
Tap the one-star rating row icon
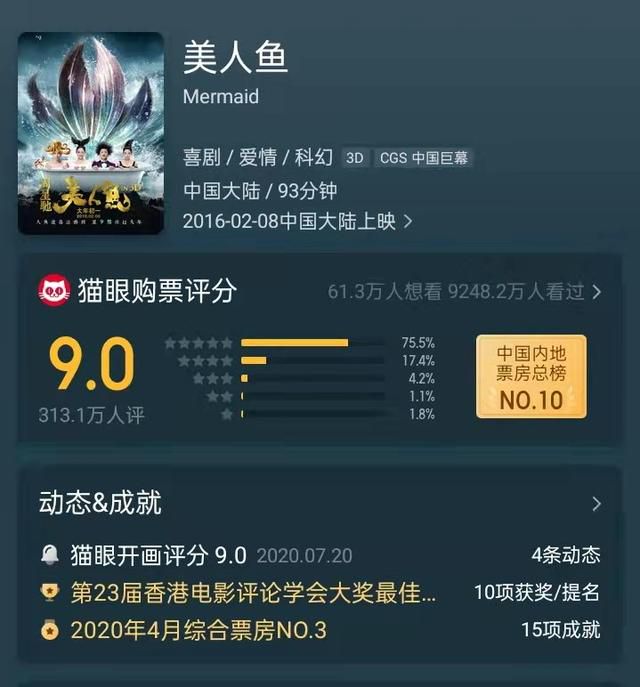click(227, 414)
